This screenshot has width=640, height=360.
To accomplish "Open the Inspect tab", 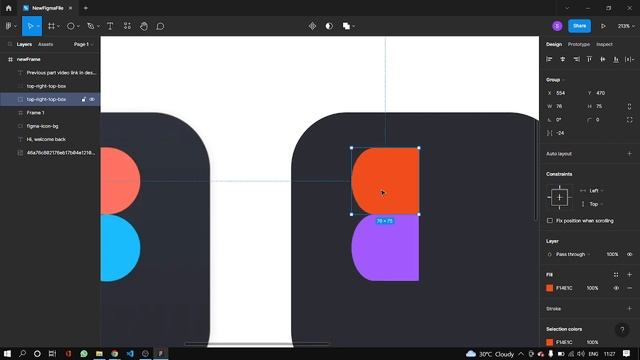I will tap(604, 44).
